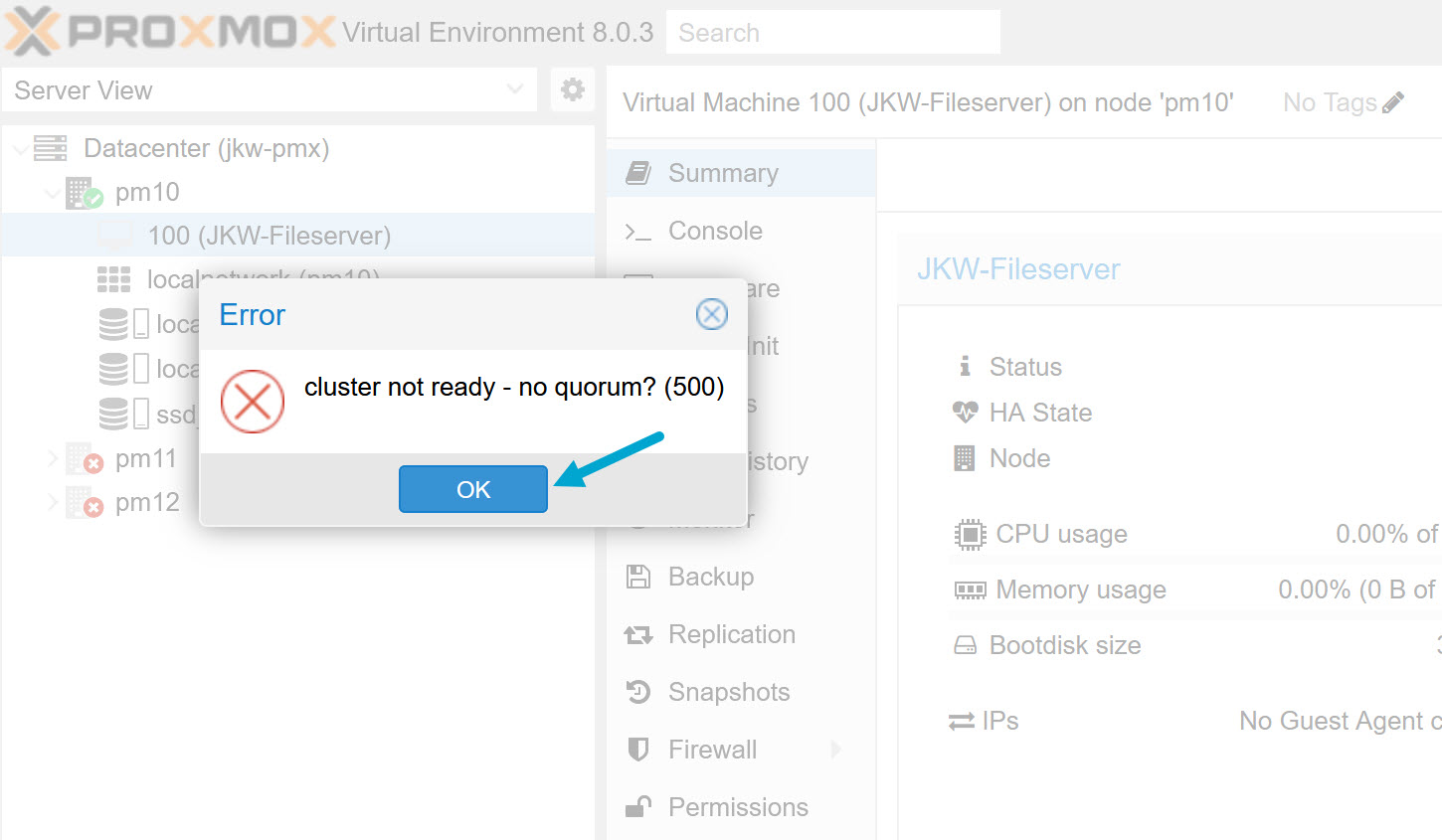Select VM 100 (JKW-Fileserver) in tree
Image resolution: width=1442 pixels, height=840 pixels.
coord(269,236)
